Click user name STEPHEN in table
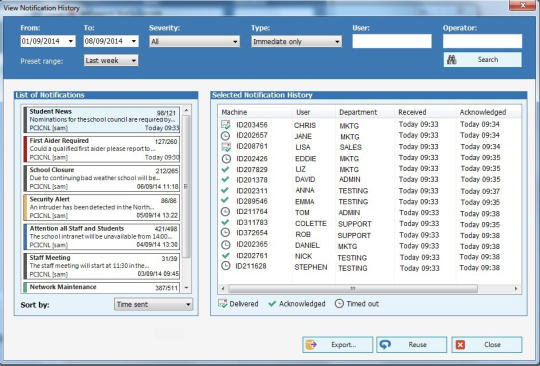Image resolution: width=540 pixels, height=366 pixels. (311, 267)
